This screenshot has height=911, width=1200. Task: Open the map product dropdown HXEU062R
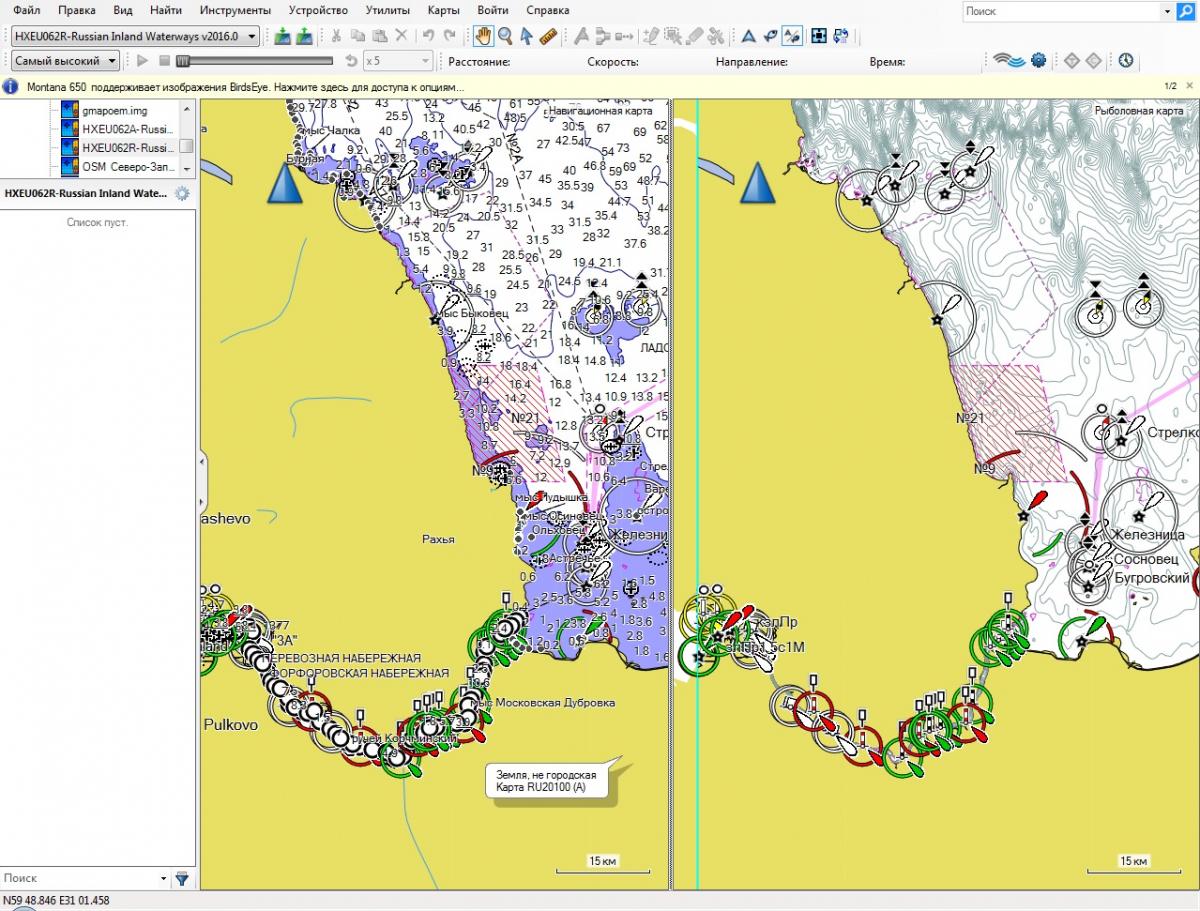click(x=135, y=36)
